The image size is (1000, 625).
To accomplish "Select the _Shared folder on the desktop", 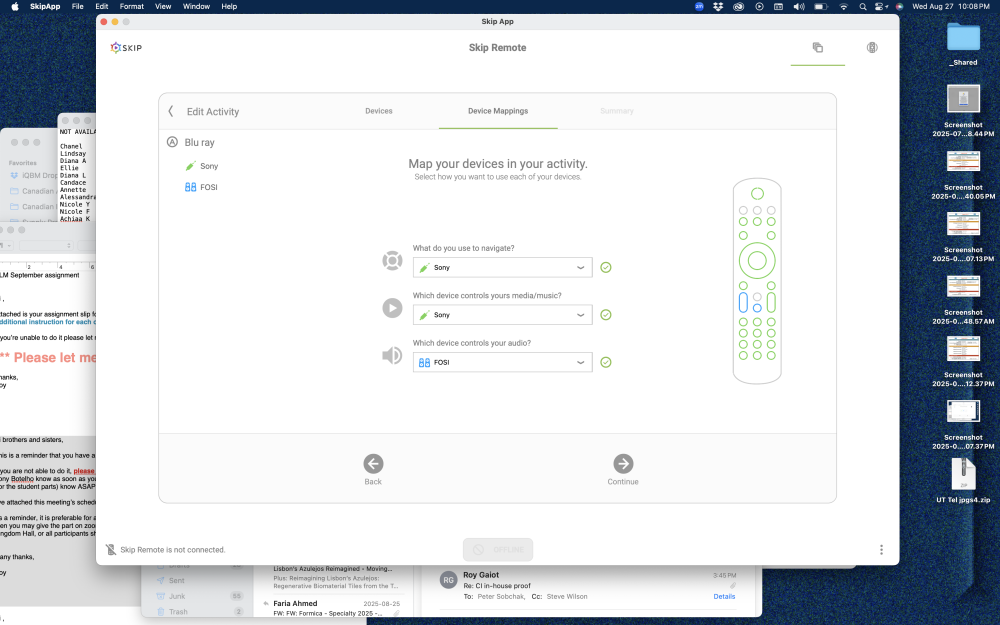I will 963,43.
